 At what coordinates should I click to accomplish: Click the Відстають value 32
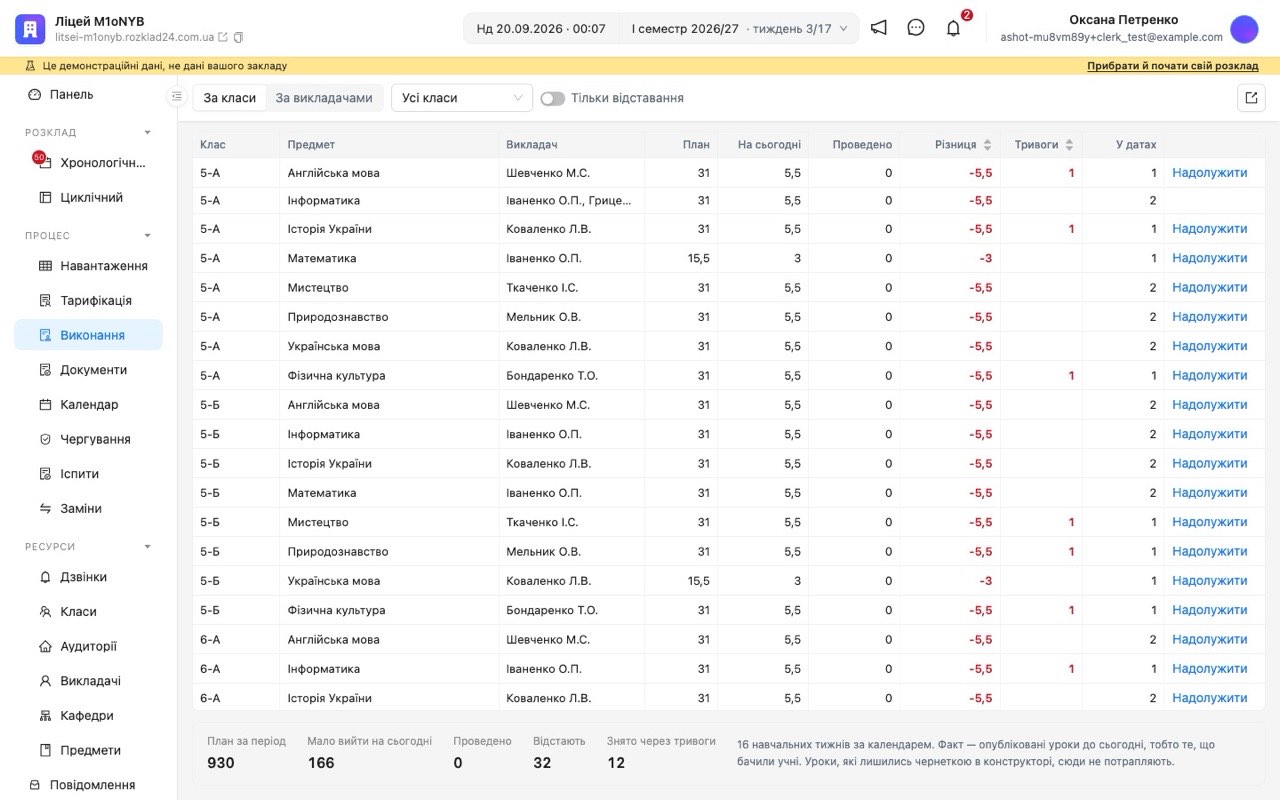click(542, 763)
